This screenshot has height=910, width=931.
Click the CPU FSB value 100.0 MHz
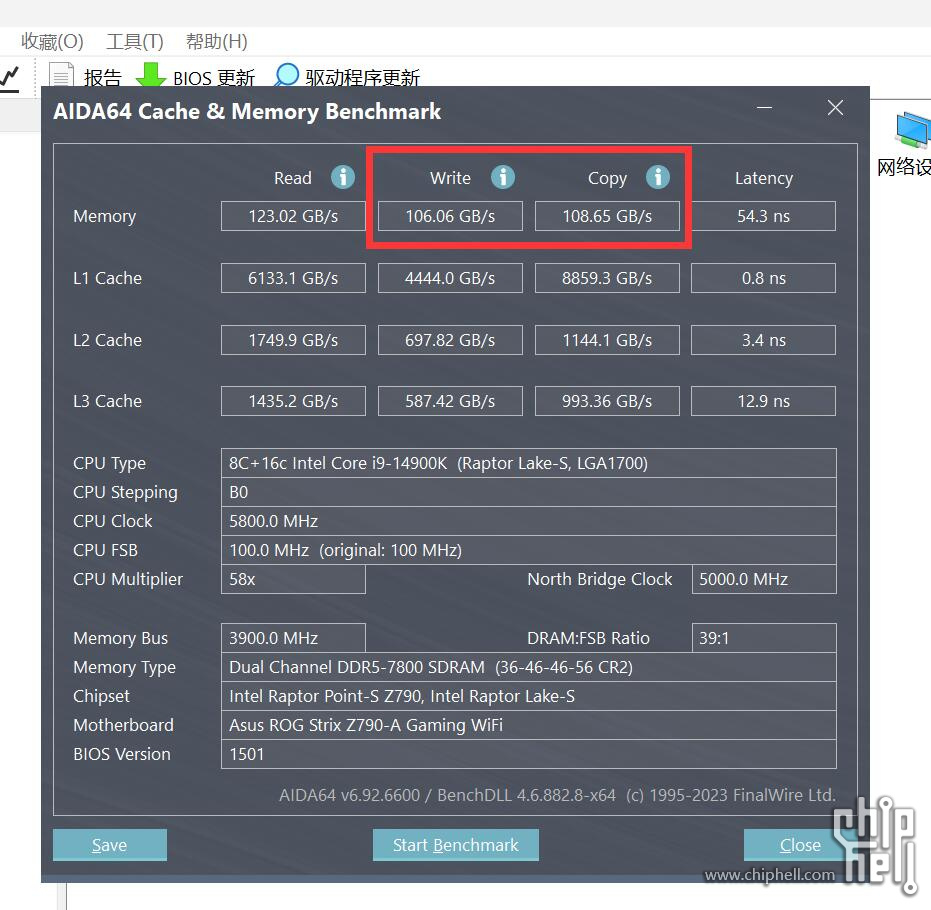tap(529, 550)
